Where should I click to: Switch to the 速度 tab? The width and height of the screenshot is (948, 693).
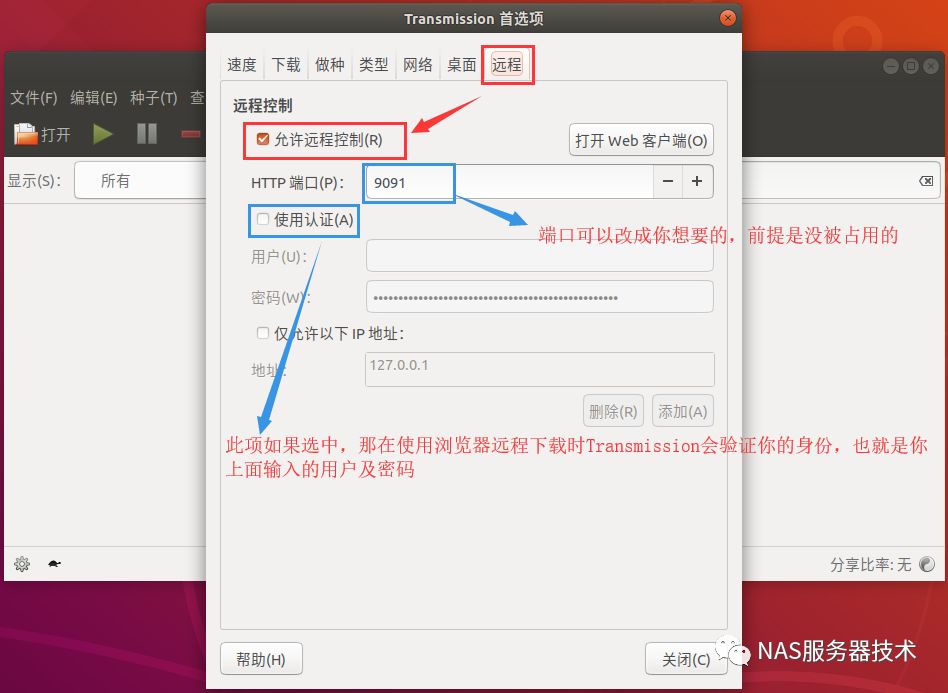tap(242, 65)
